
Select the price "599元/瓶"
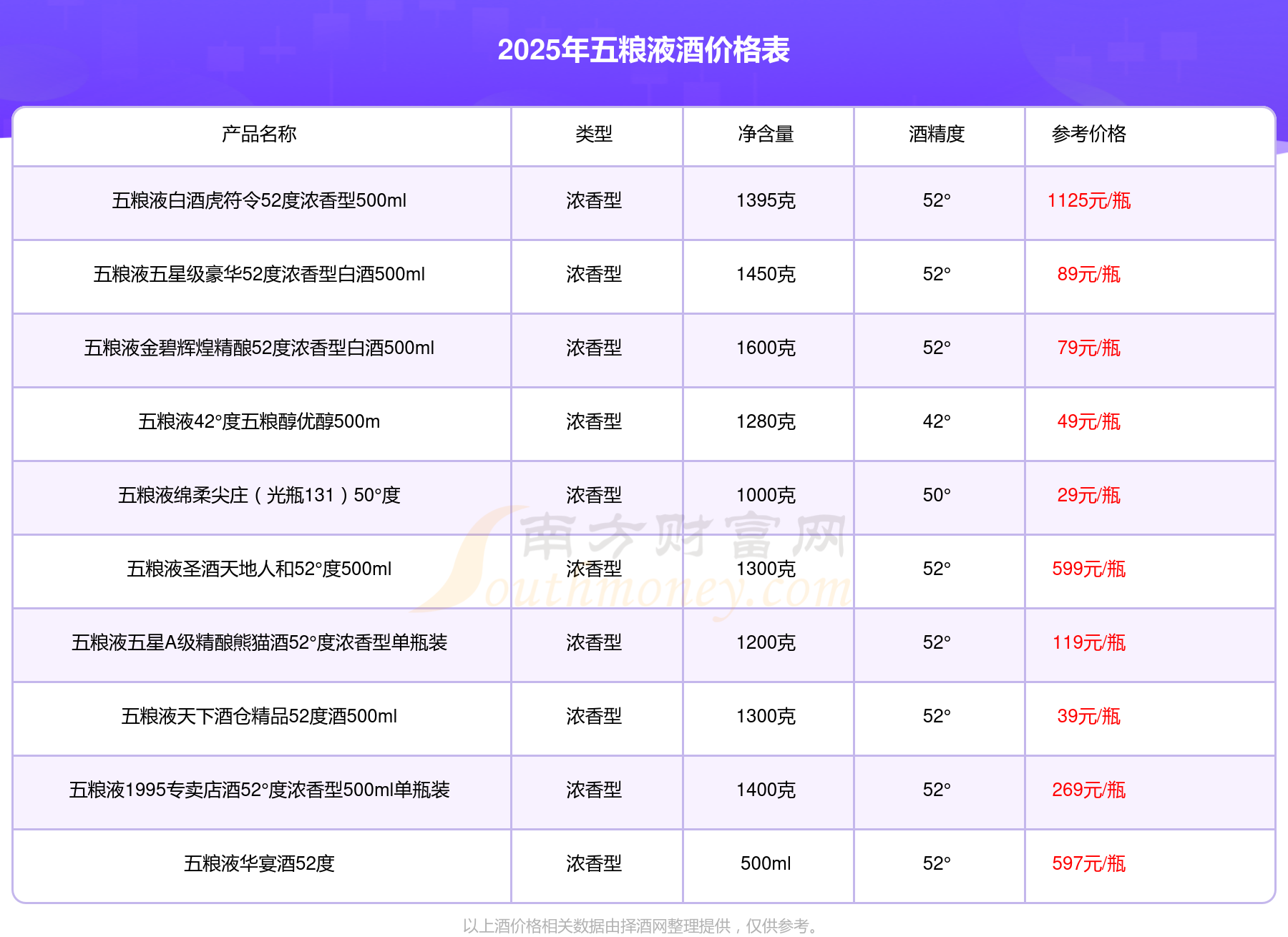(1088, 569)
